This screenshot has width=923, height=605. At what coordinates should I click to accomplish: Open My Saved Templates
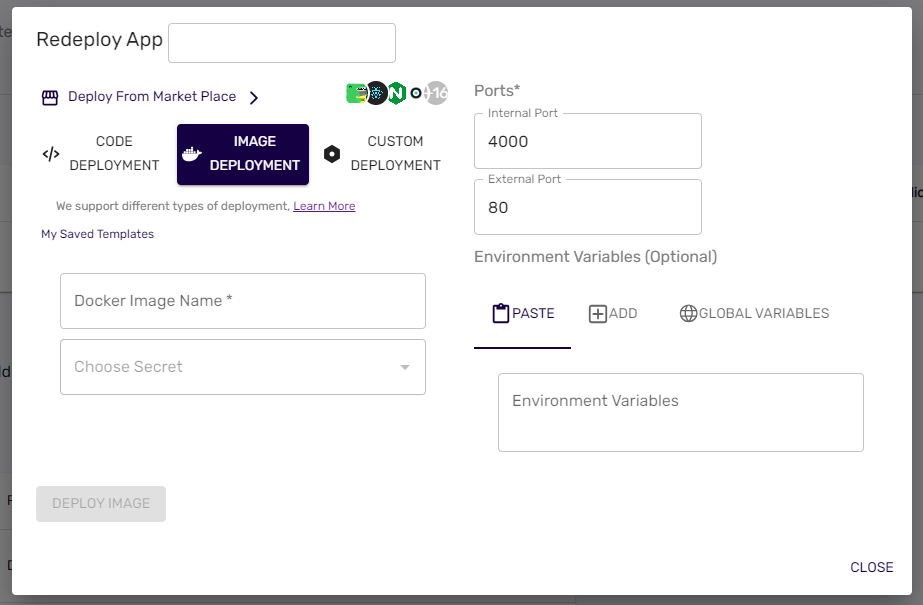click(96, 233)
